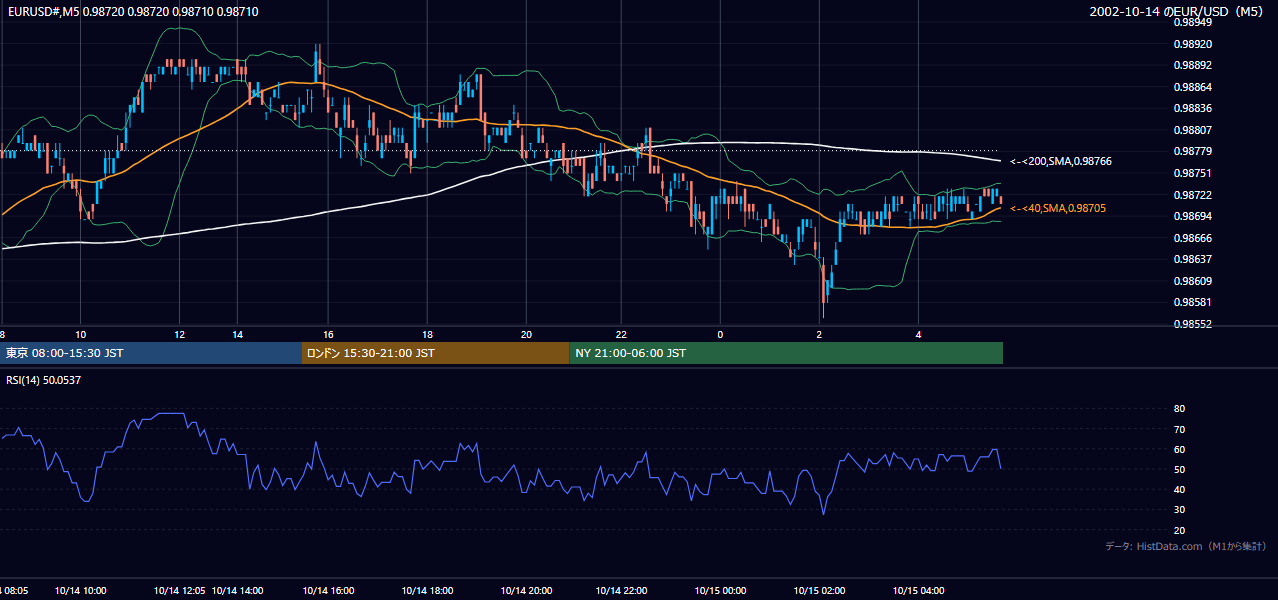This screenshot has height=600, width=1278.
Task: Click the RSI scale value 70
Action: 1179,429
